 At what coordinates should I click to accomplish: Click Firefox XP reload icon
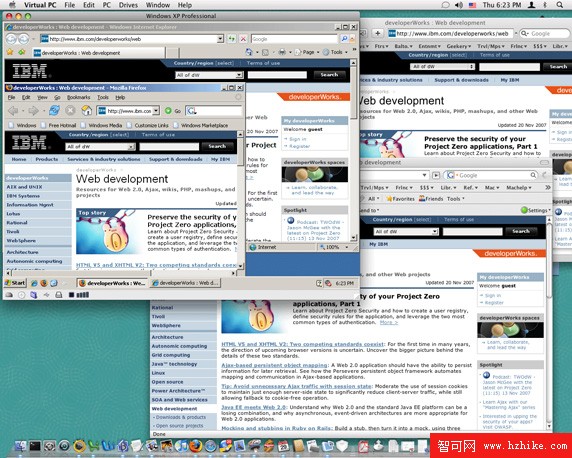tap(54, 110)
